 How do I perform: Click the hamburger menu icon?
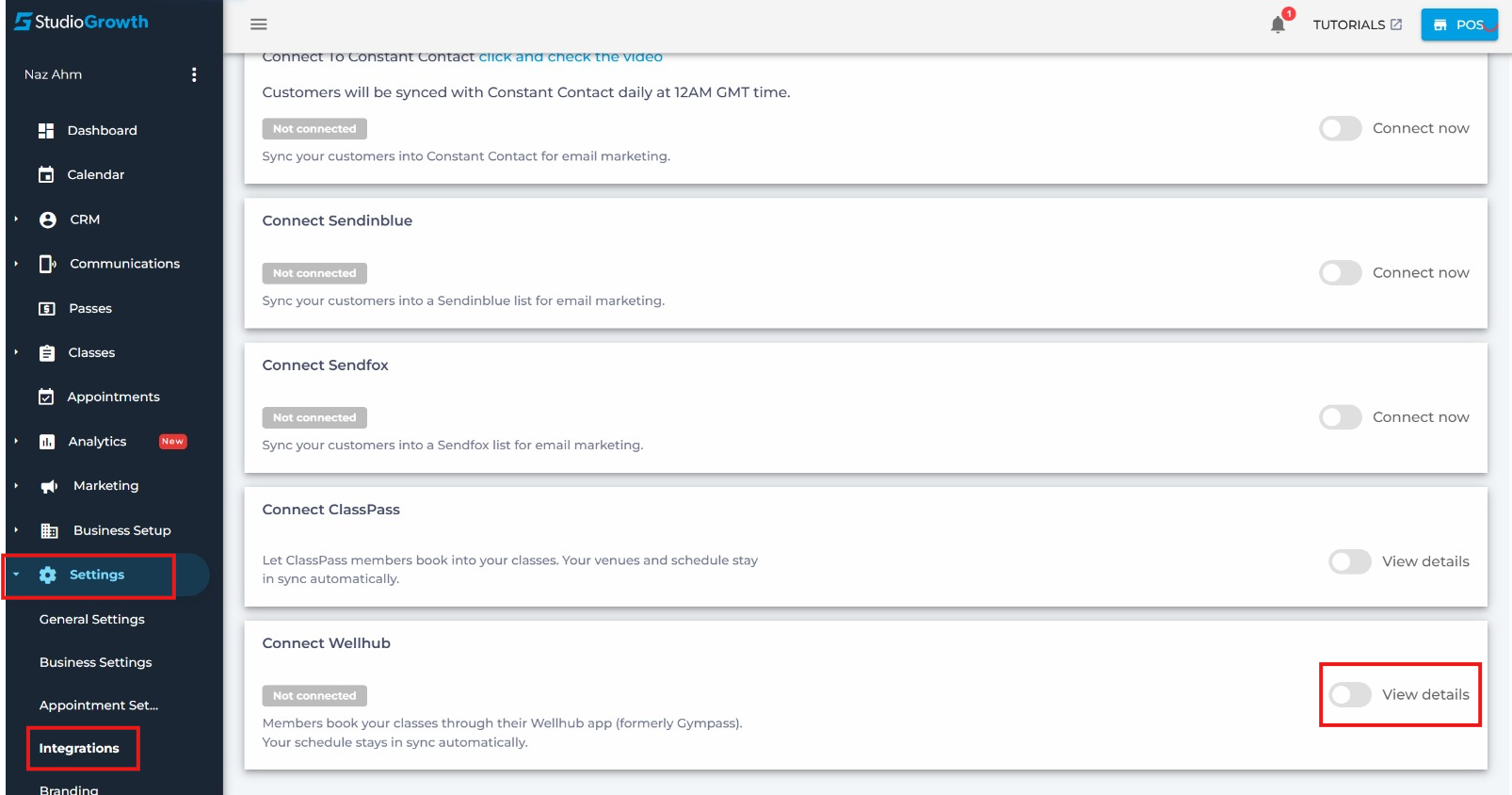(x=258, y=24)
